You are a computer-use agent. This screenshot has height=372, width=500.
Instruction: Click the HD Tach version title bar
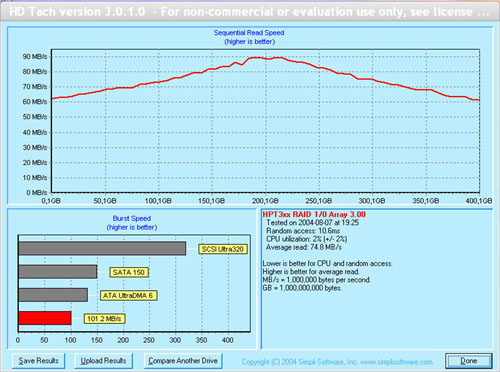(250, 12)
